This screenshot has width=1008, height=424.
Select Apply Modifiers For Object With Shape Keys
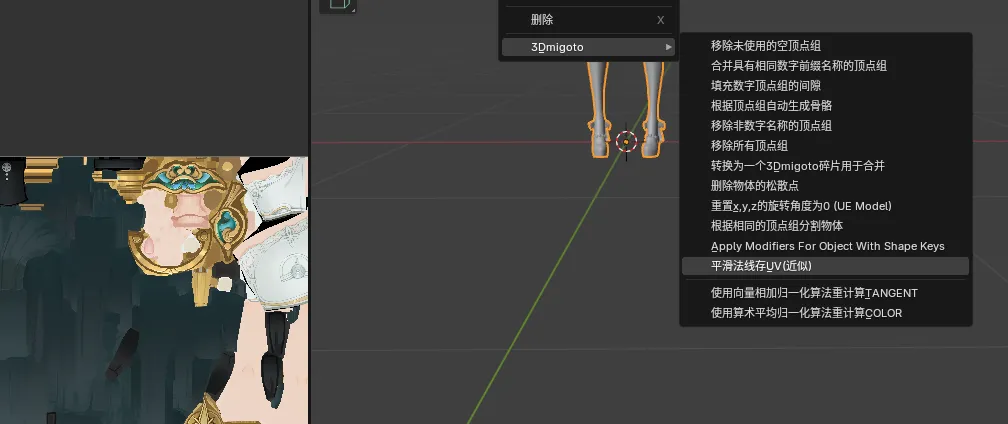[825, 246]
